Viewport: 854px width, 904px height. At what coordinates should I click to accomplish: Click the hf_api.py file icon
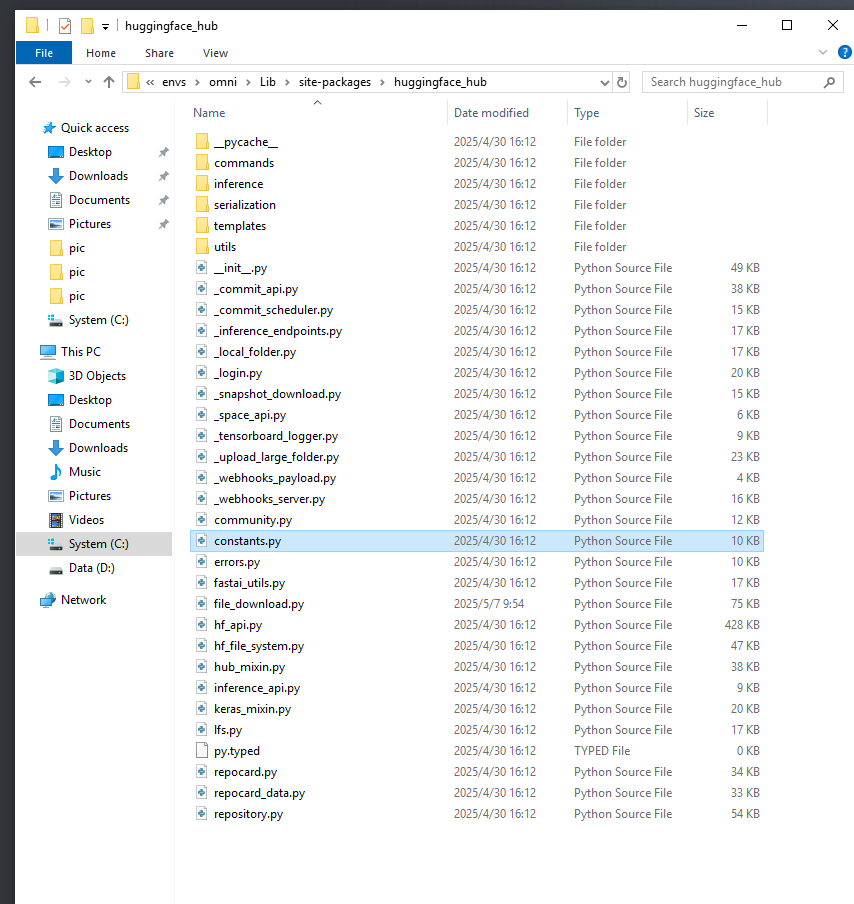tap(202, 625)
